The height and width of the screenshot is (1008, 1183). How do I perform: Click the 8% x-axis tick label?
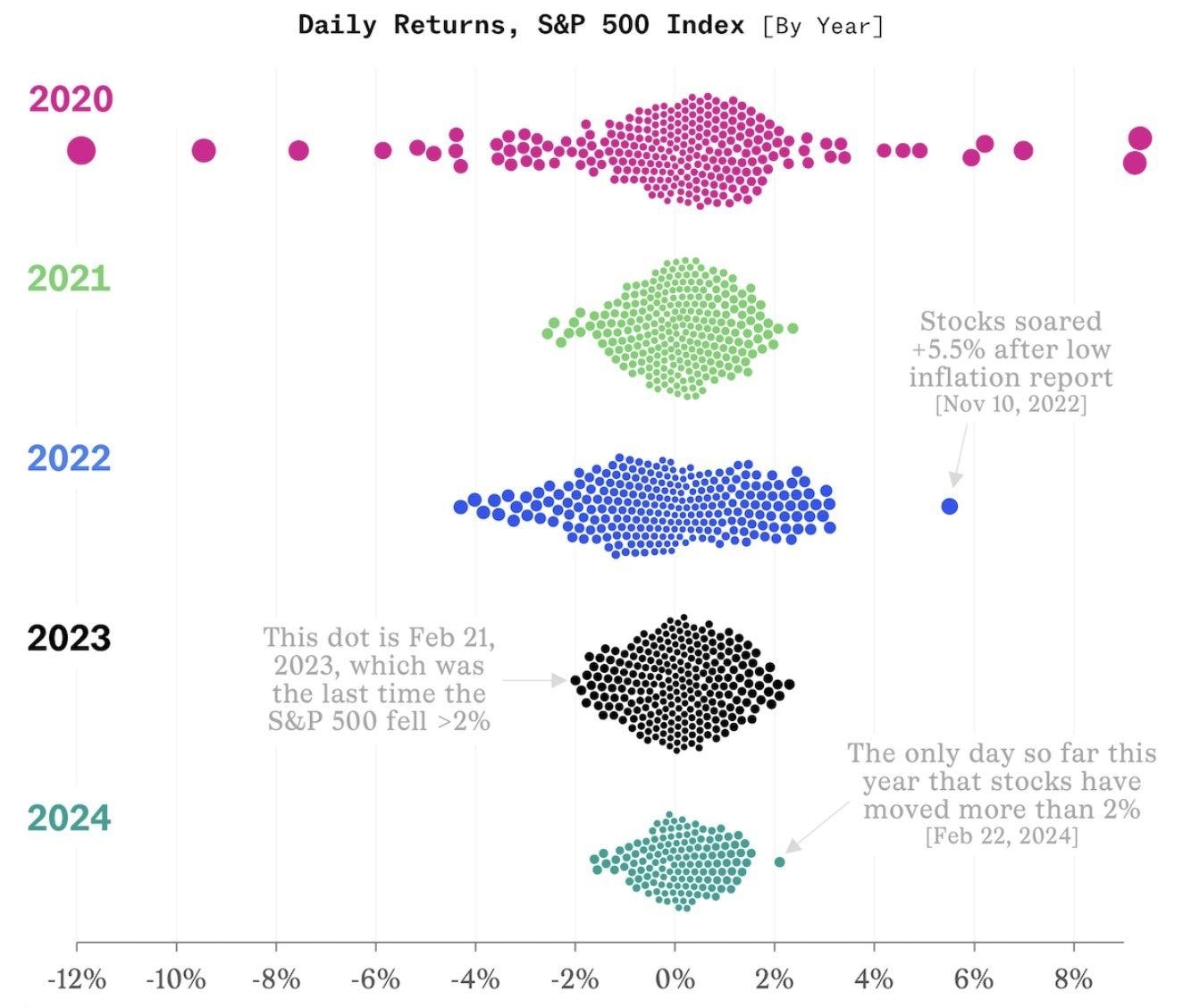[1073, 980]
